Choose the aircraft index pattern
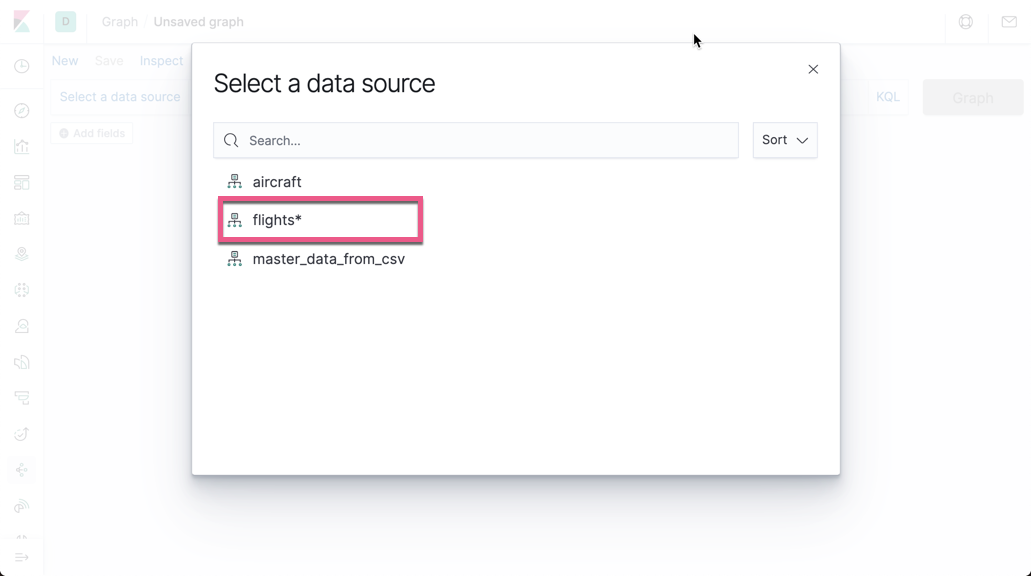Screen dimensions: 1031x576 [276, 182]
